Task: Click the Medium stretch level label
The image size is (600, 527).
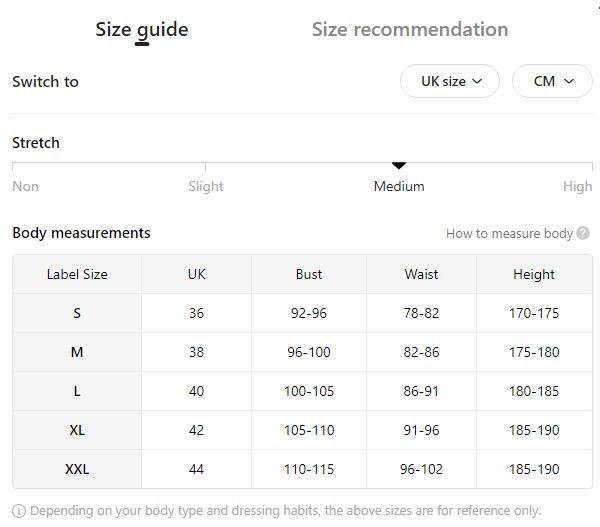Action: pos(399,186)
